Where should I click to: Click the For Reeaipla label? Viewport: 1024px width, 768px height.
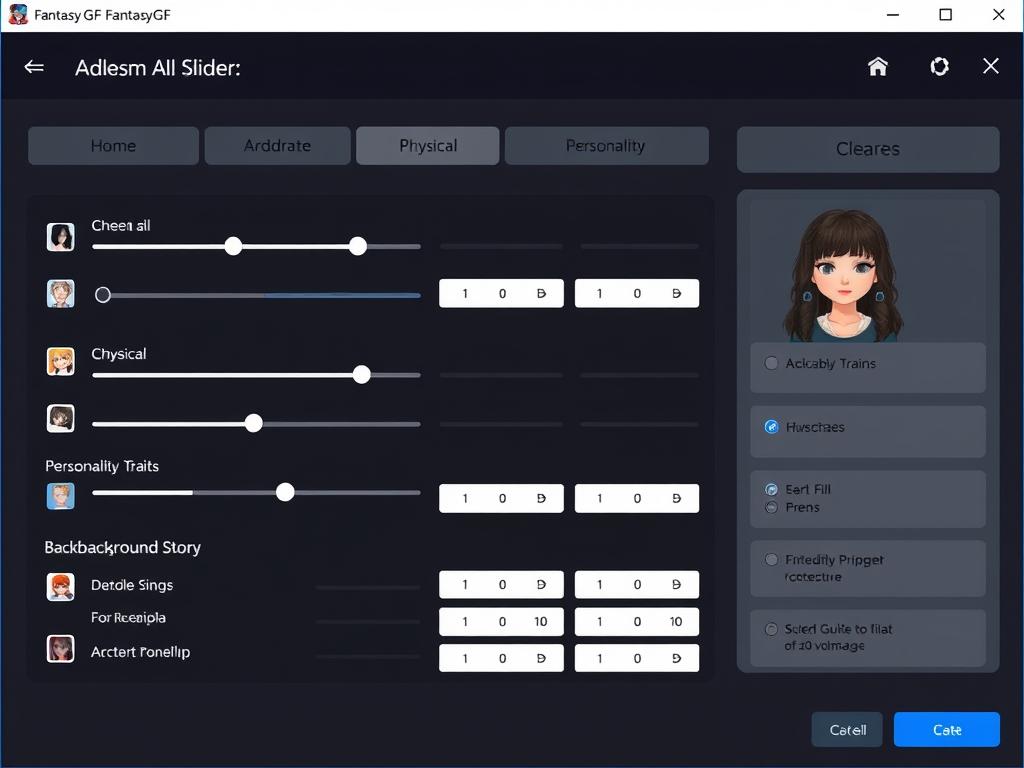128,618
